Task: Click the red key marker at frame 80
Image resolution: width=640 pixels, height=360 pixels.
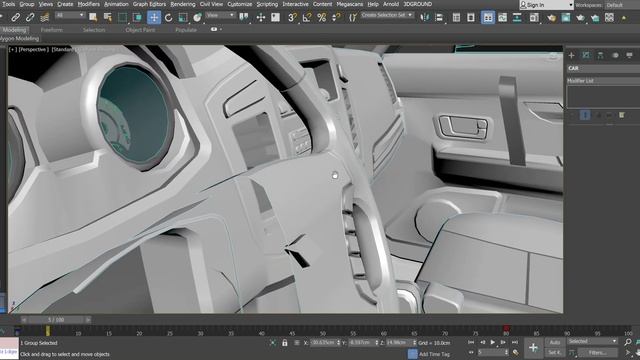Action: 506,329
